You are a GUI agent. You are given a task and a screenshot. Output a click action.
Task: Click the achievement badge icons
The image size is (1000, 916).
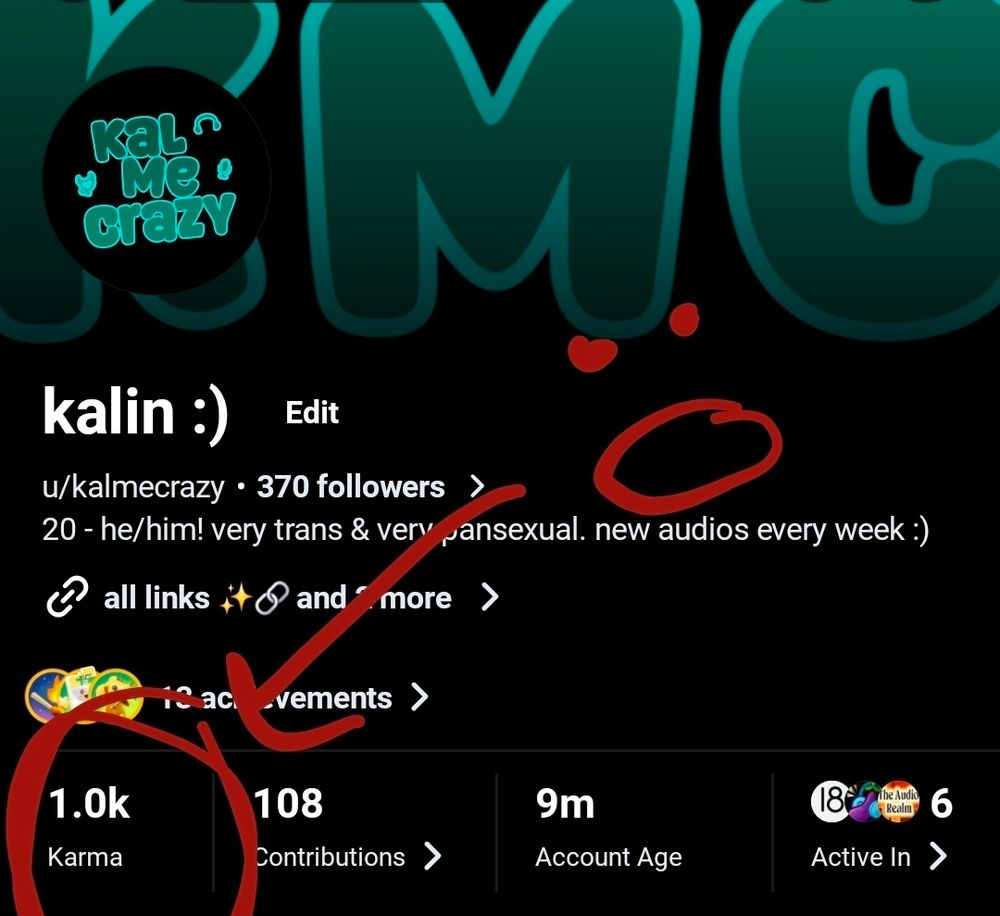[84, 695]
